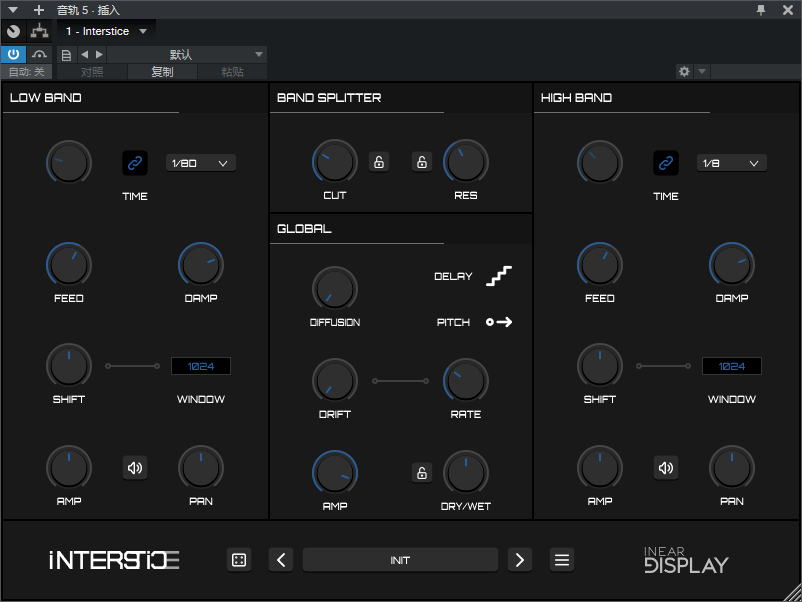Toggle the CUT lock icon
802x602 pixels.
[379, 162]
